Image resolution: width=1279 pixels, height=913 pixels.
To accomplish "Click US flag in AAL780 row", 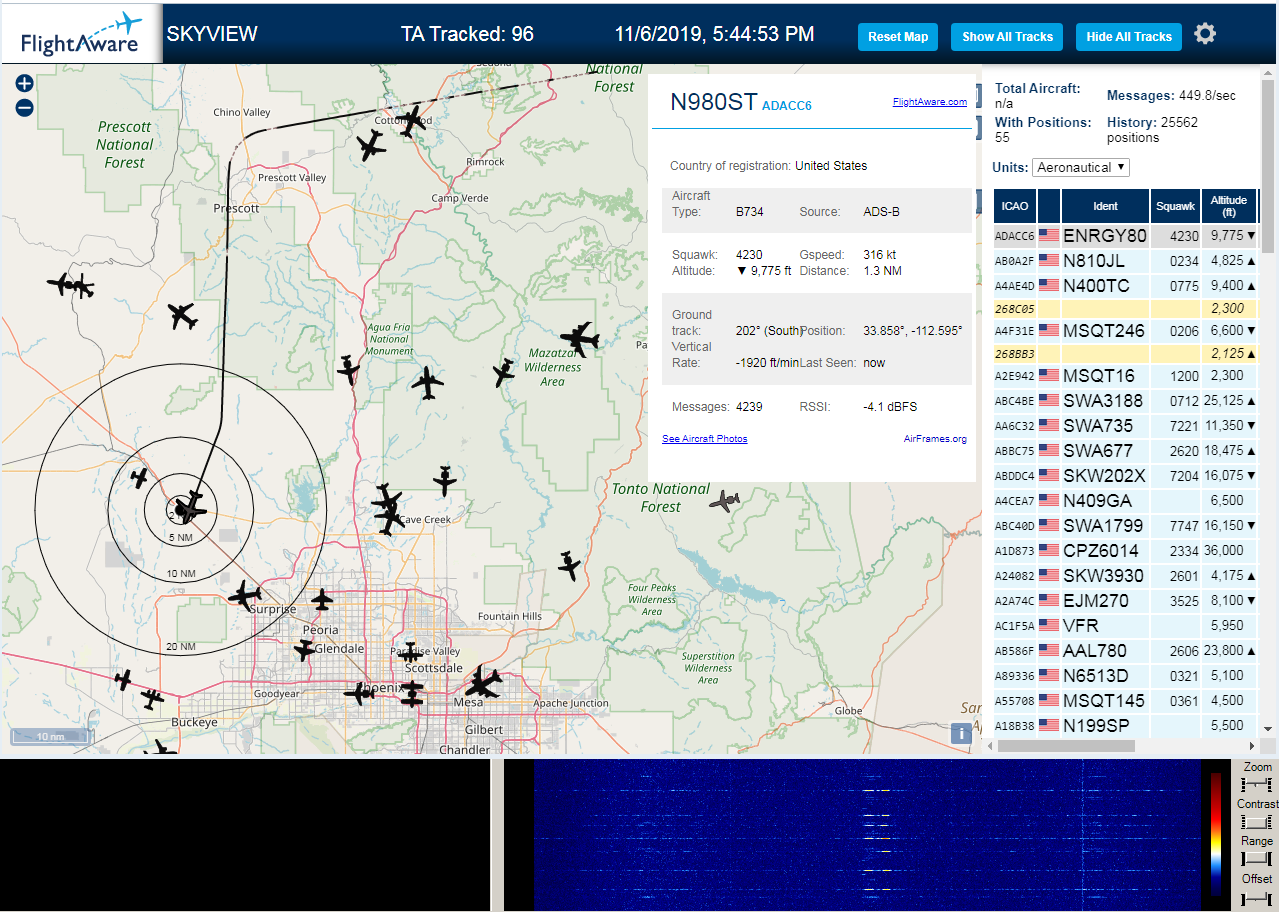I will tap(1049, 651).
